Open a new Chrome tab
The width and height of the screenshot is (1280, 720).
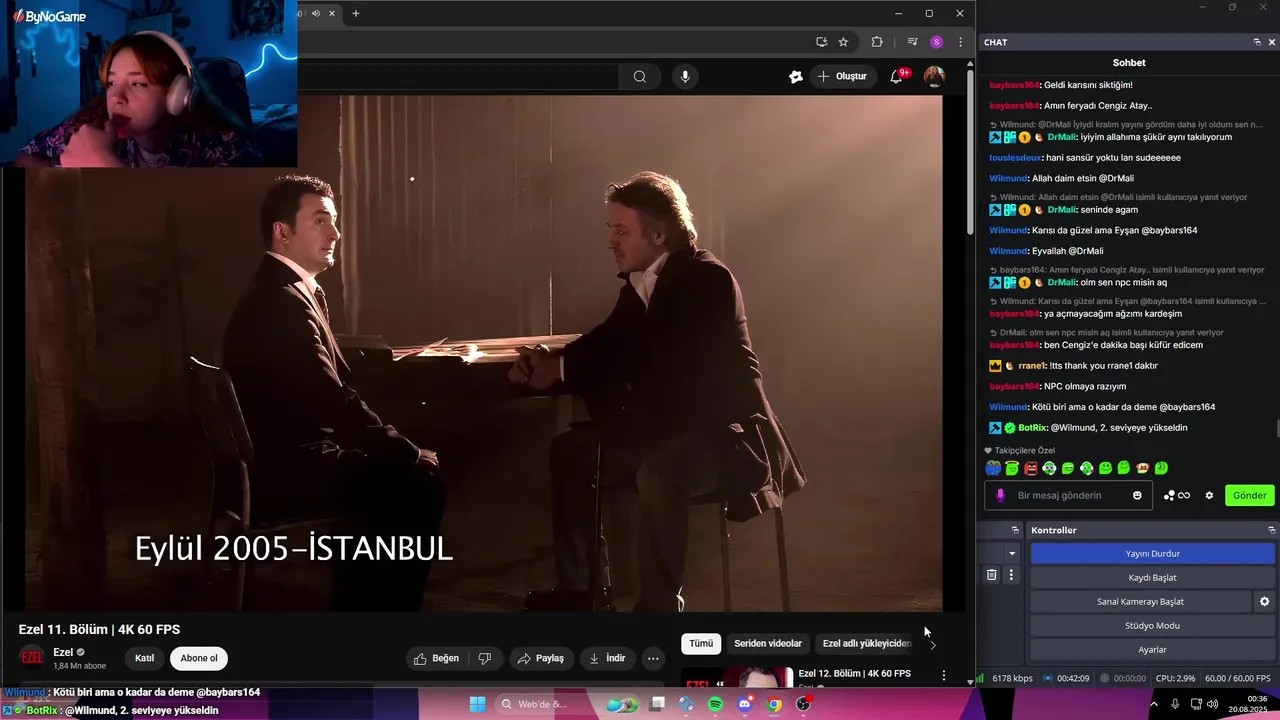click(355, 13)
